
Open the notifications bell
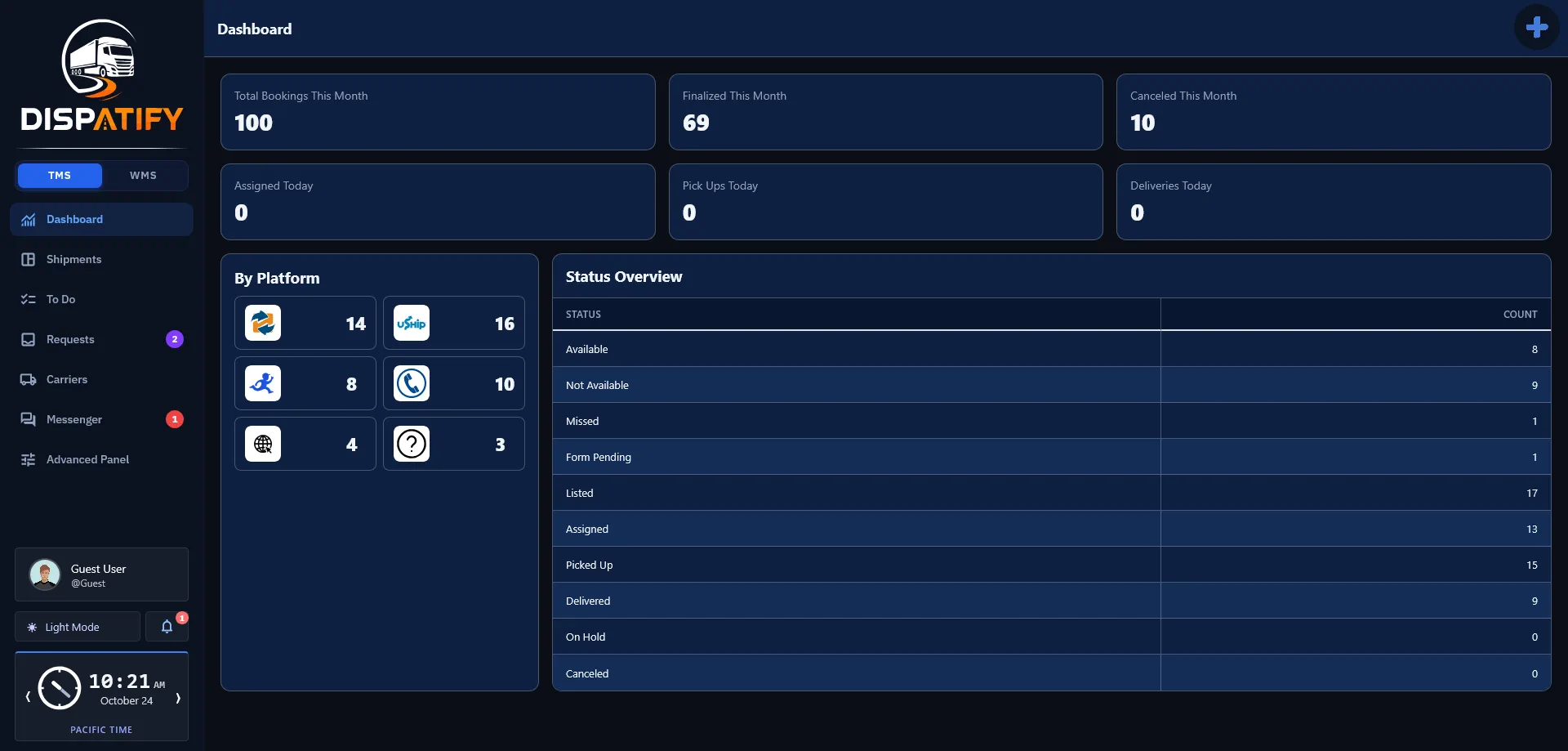(x=167, y=627)
